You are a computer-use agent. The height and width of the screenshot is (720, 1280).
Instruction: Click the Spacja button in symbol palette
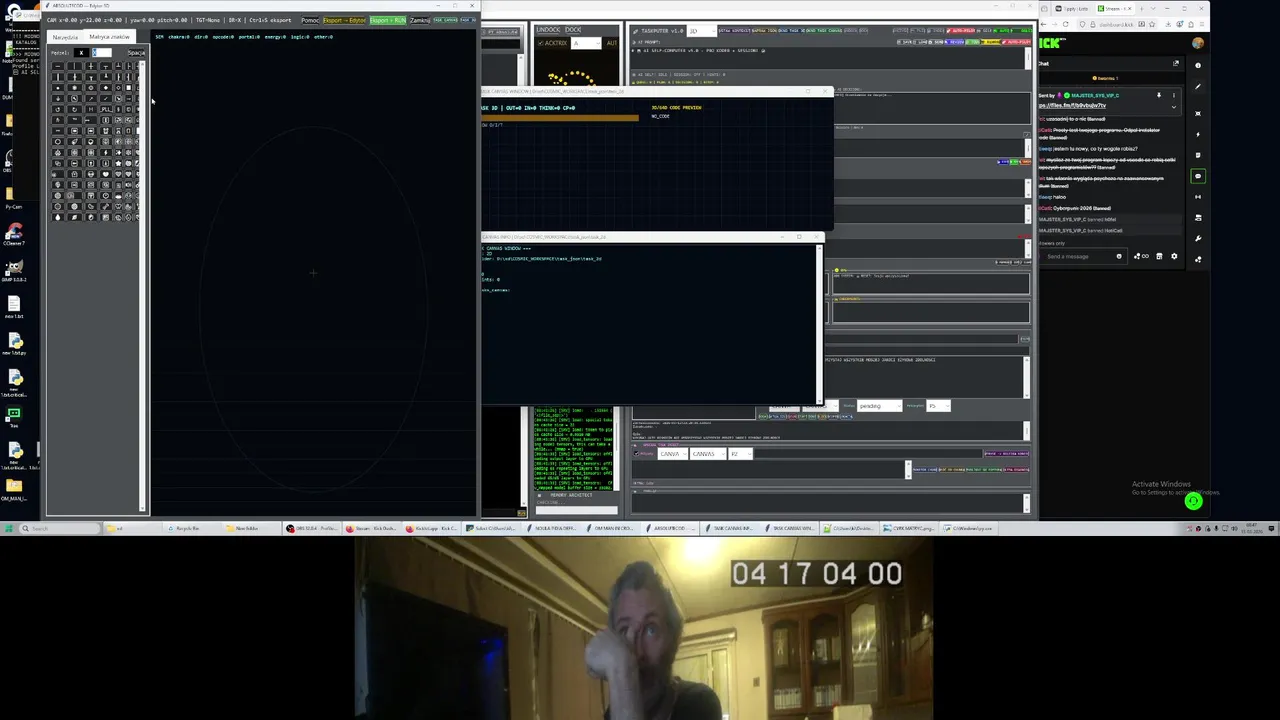coord(136,52)
